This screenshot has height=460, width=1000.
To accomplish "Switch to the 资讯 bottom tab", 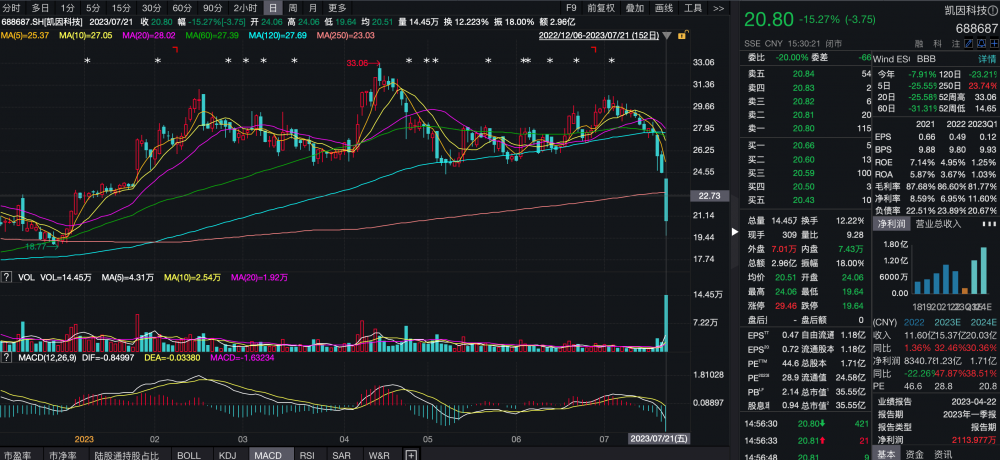I will [943, 454].
